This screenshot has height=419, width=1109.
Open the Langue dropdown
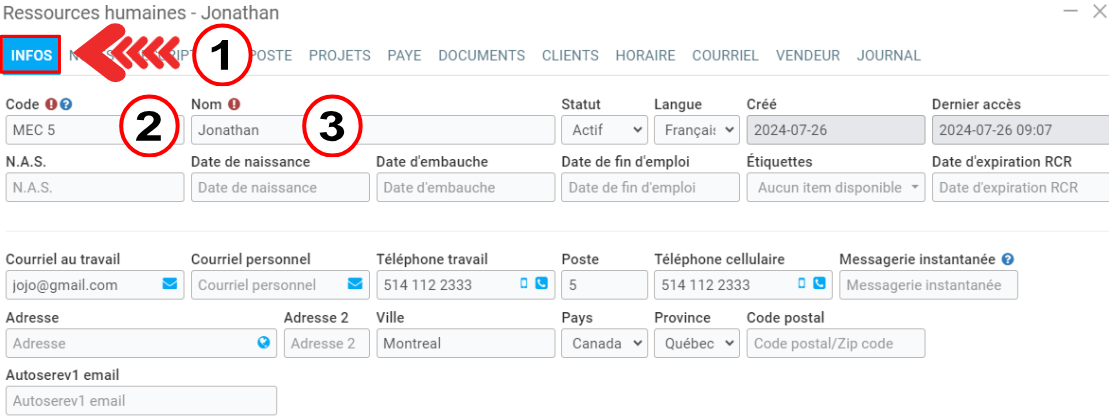pyautogui.click(x=696, y=130)
